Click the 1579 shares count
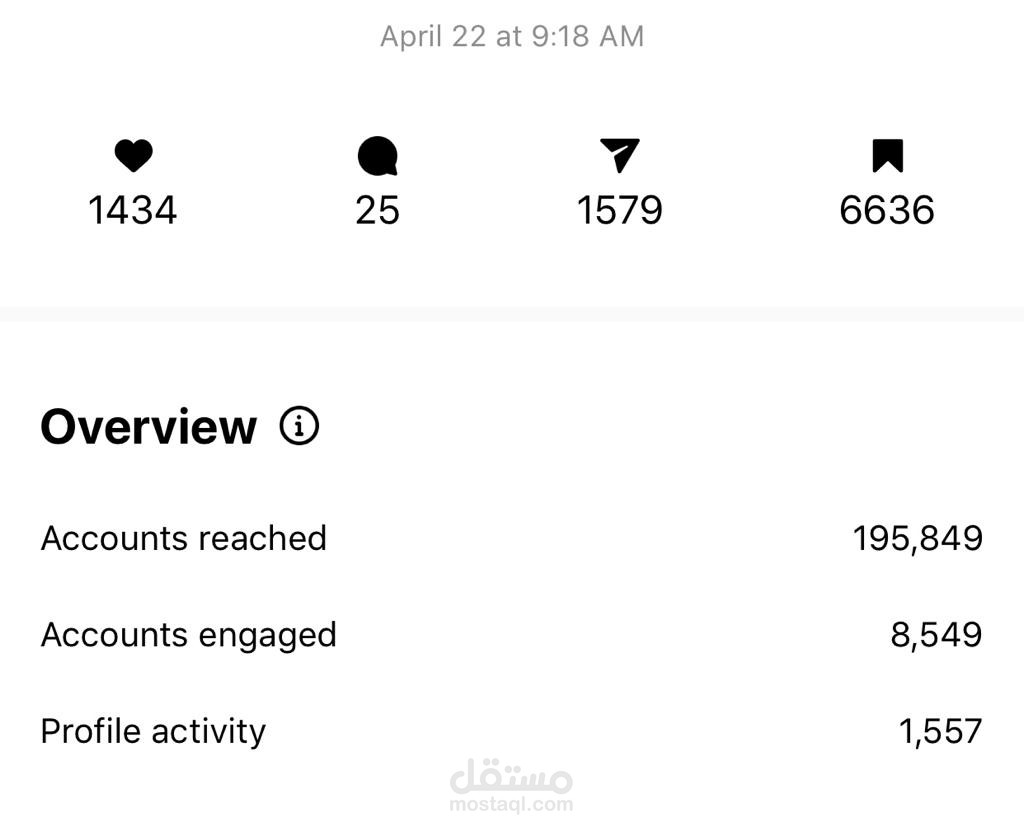Screen dimensions: 1024x832 click(619, 210)
